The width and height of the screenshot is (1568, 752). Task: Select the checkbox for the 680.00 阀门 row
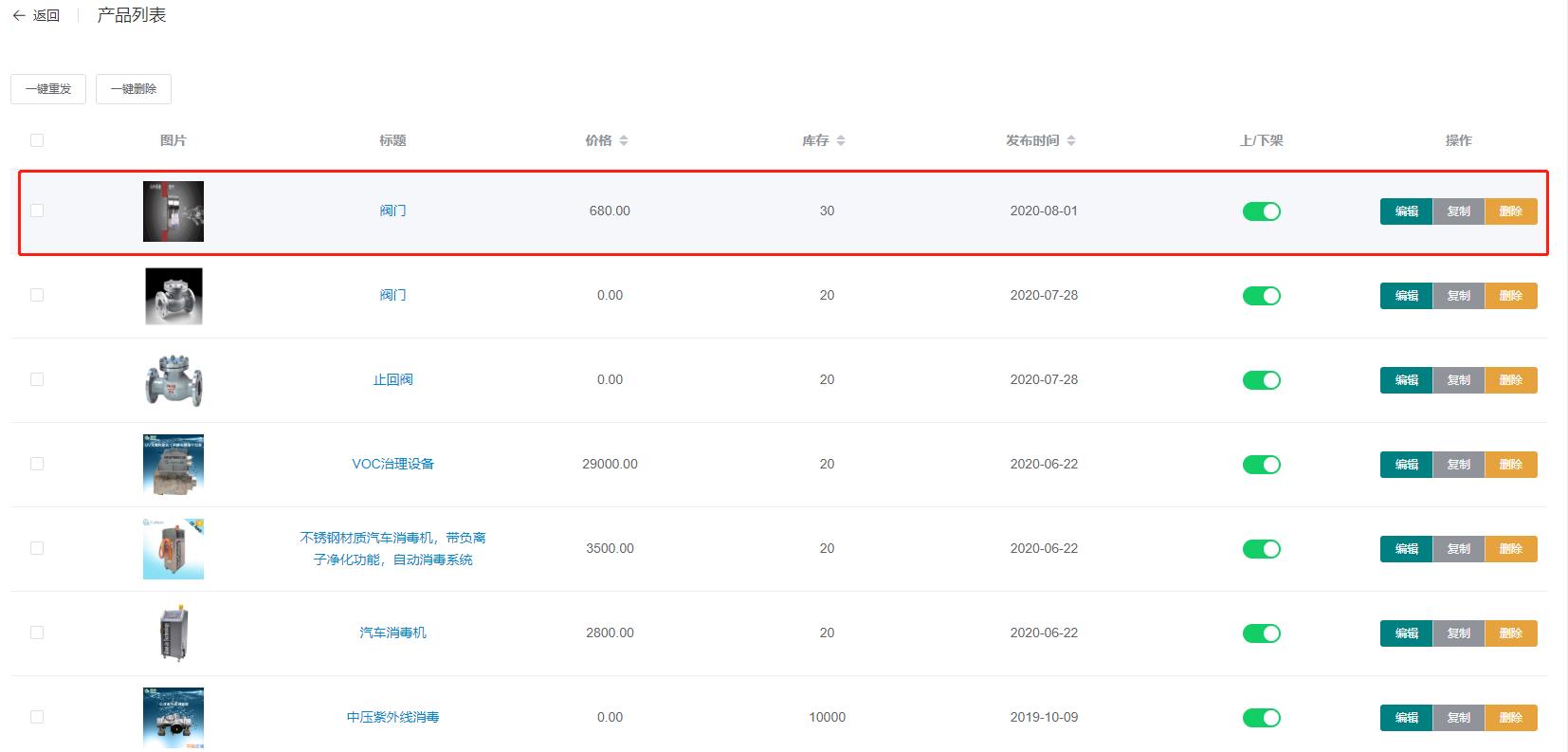(37, 211)
